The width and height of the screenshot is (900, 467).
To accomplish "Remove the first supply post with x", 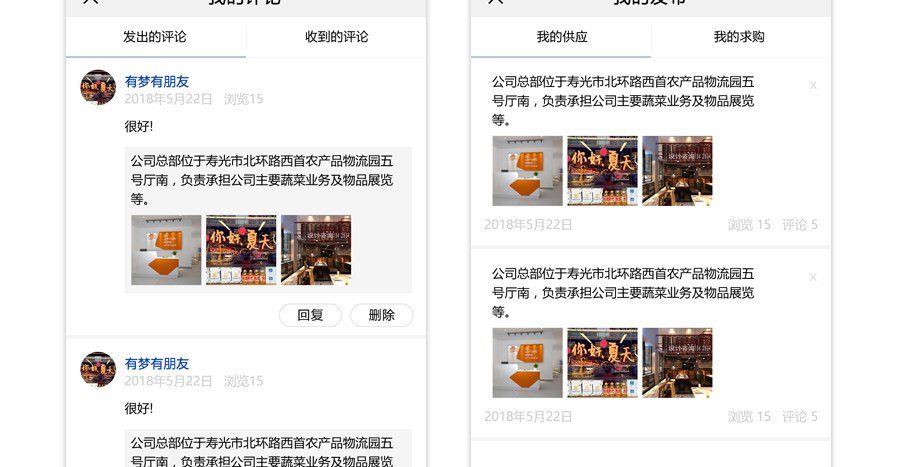I will [x=813, y=85].
